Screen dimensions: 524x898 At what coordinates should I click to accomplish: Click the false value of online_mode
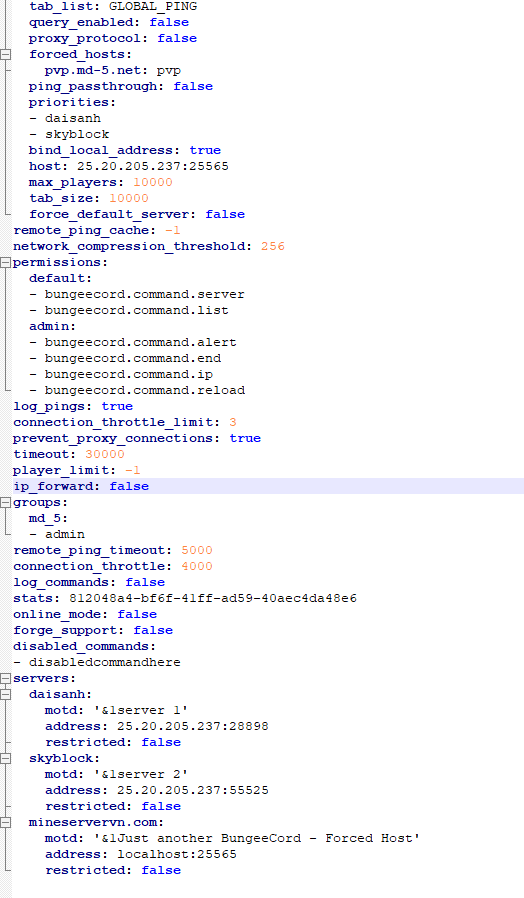[x=137, y=615]
